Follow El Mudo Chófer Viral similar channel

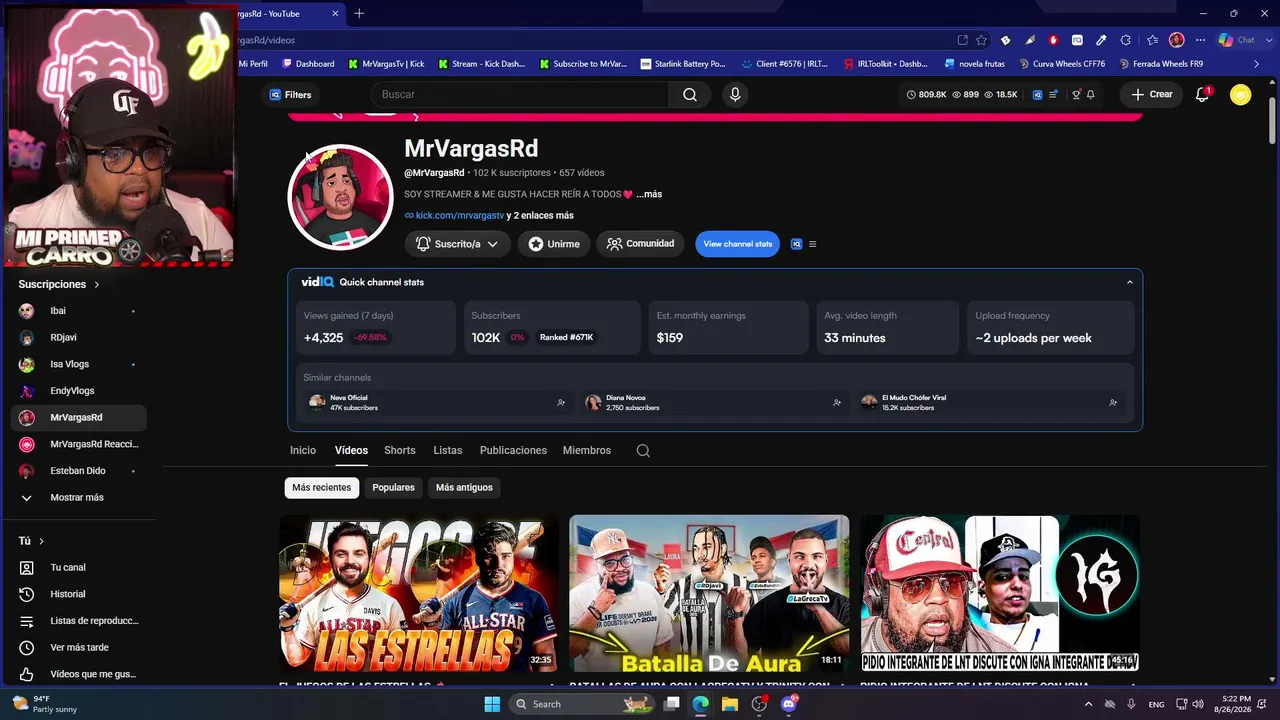(x=1113, y=403)
